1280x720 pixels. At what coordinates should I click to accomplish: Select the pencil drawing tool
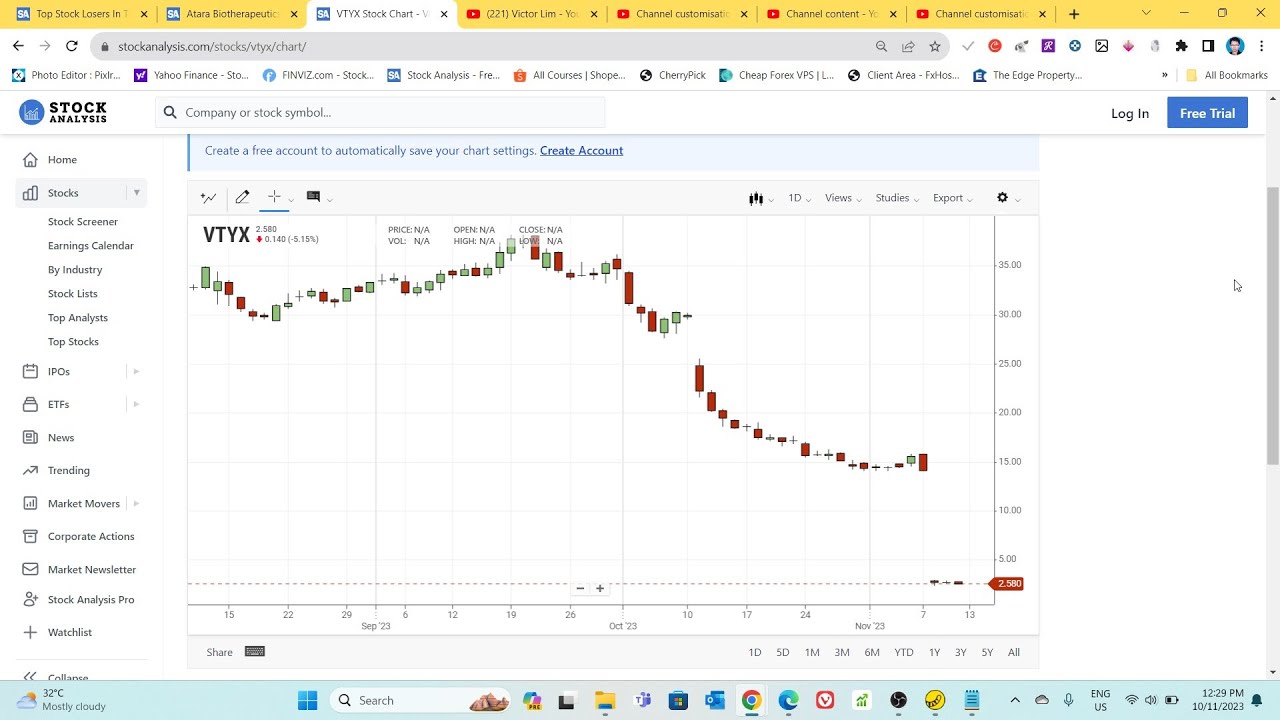(242, 198)
